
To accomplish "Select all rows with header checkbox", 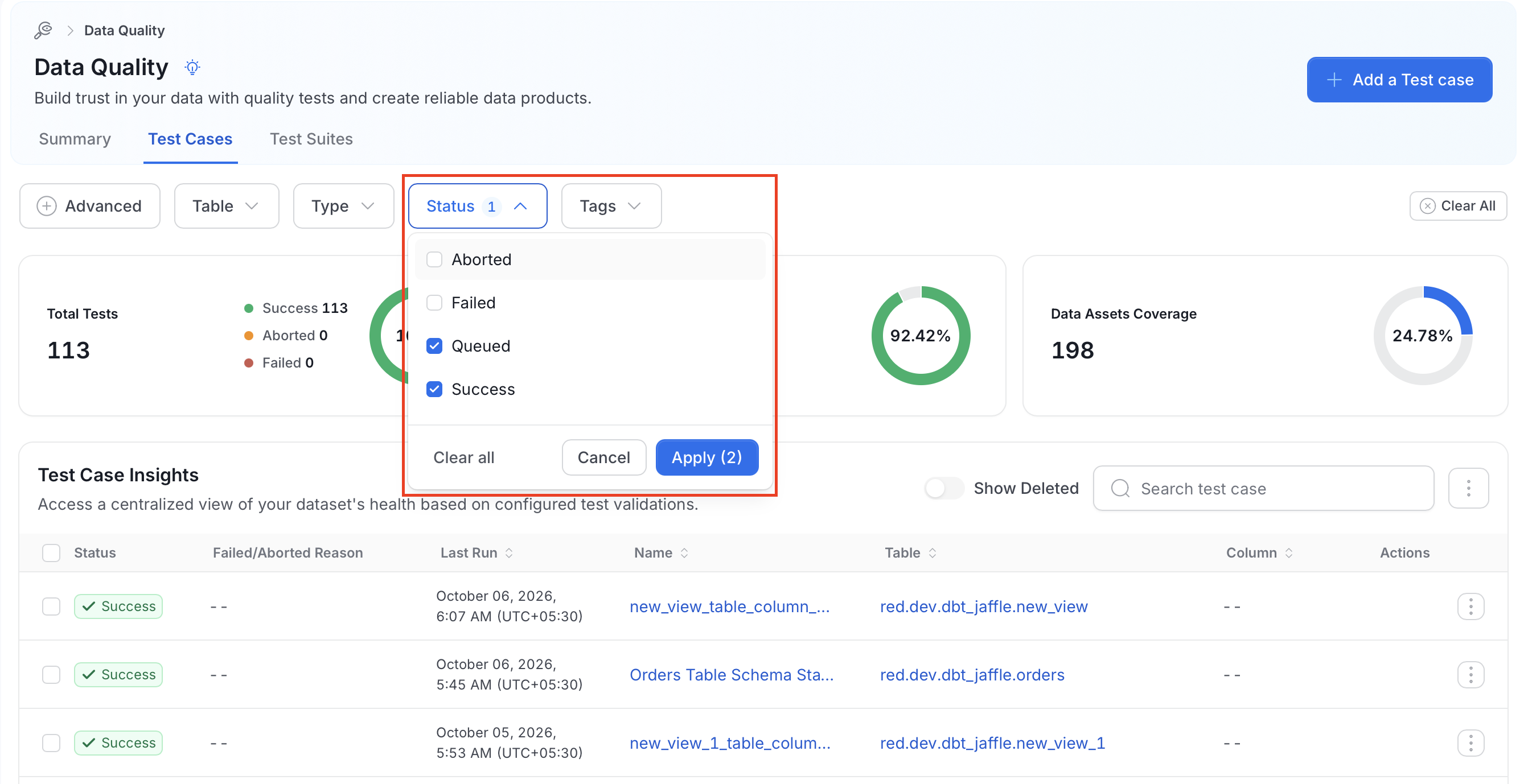I will pos(52,553).
